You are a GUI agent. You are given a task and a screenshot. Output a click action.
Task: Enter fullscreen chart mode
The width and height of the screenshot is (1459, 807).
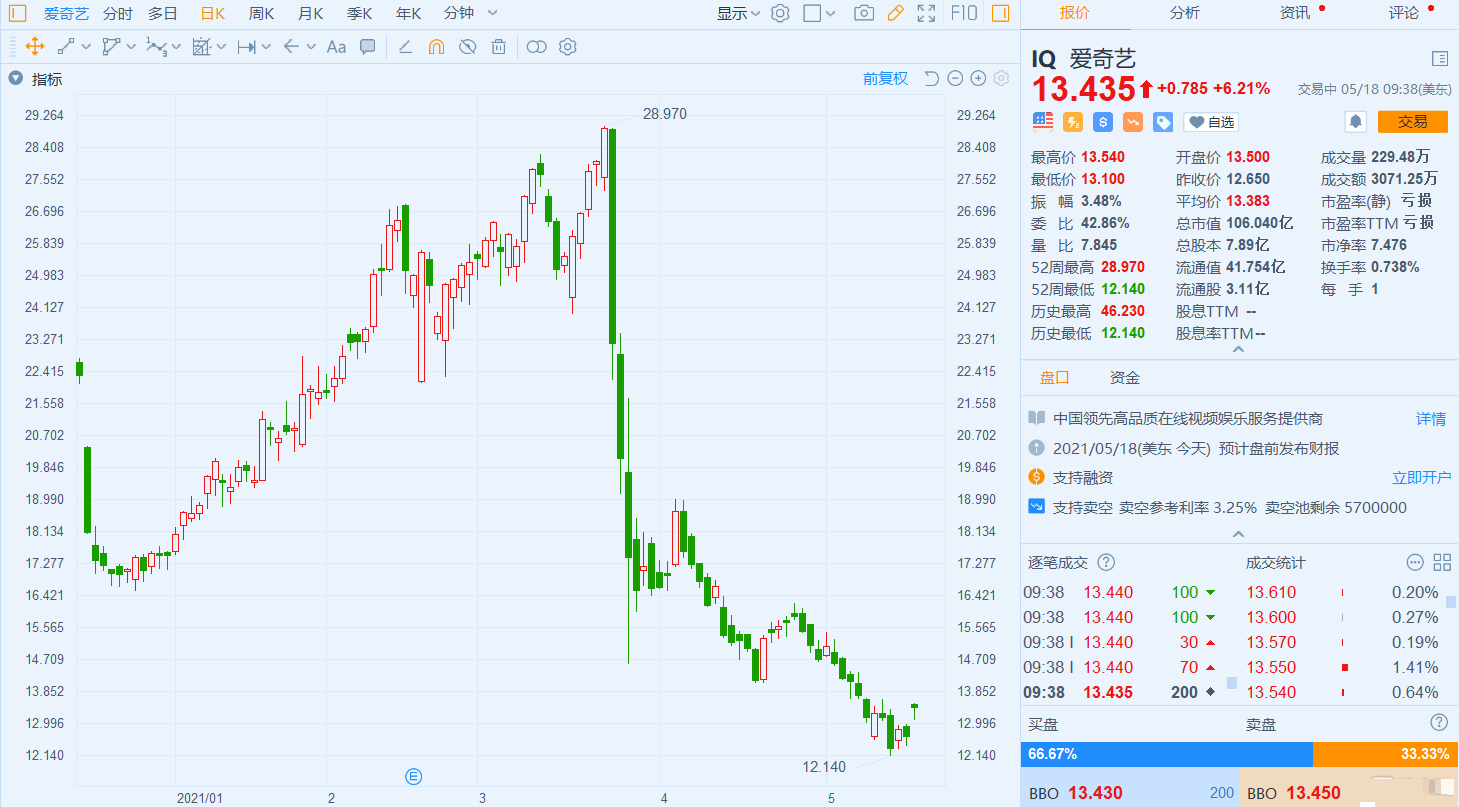click(x=926, y=13)
